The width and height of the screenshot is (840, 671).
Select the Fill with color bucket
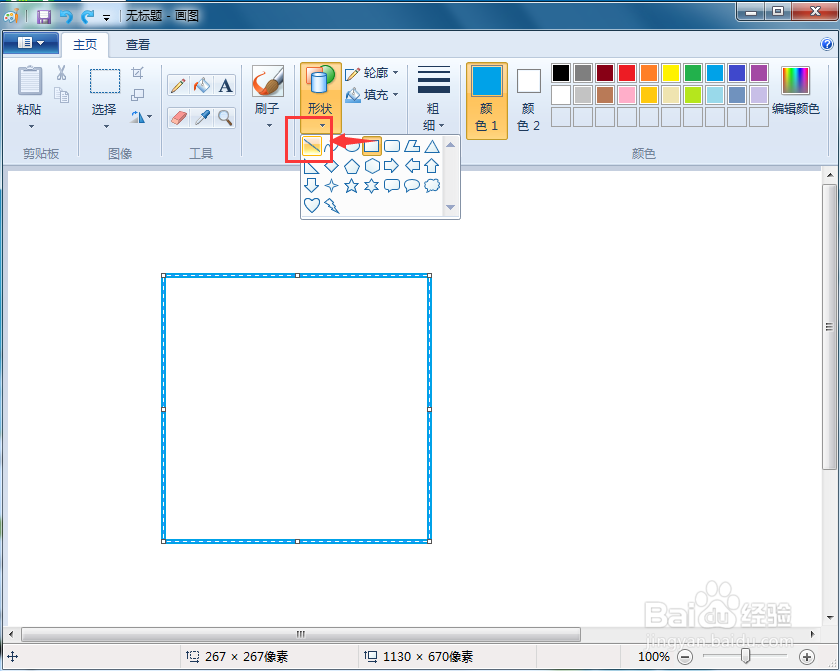pyautogui.click(x=202, y=85)
